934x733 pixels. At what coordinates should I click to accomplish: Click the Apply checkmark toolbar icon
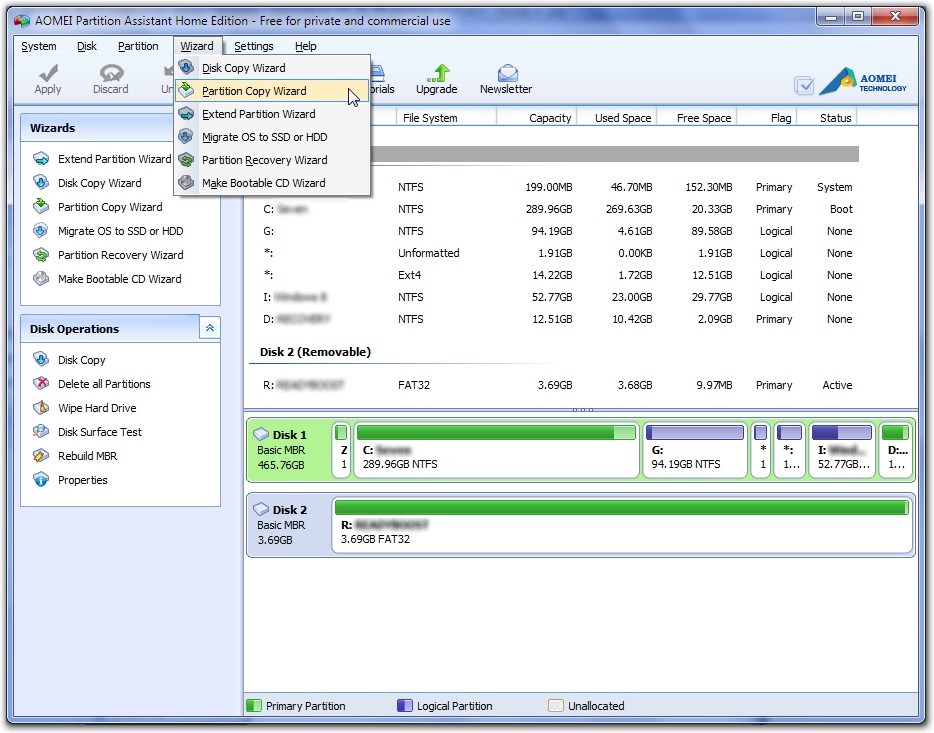pyautogui.click(x=48, y=73)
